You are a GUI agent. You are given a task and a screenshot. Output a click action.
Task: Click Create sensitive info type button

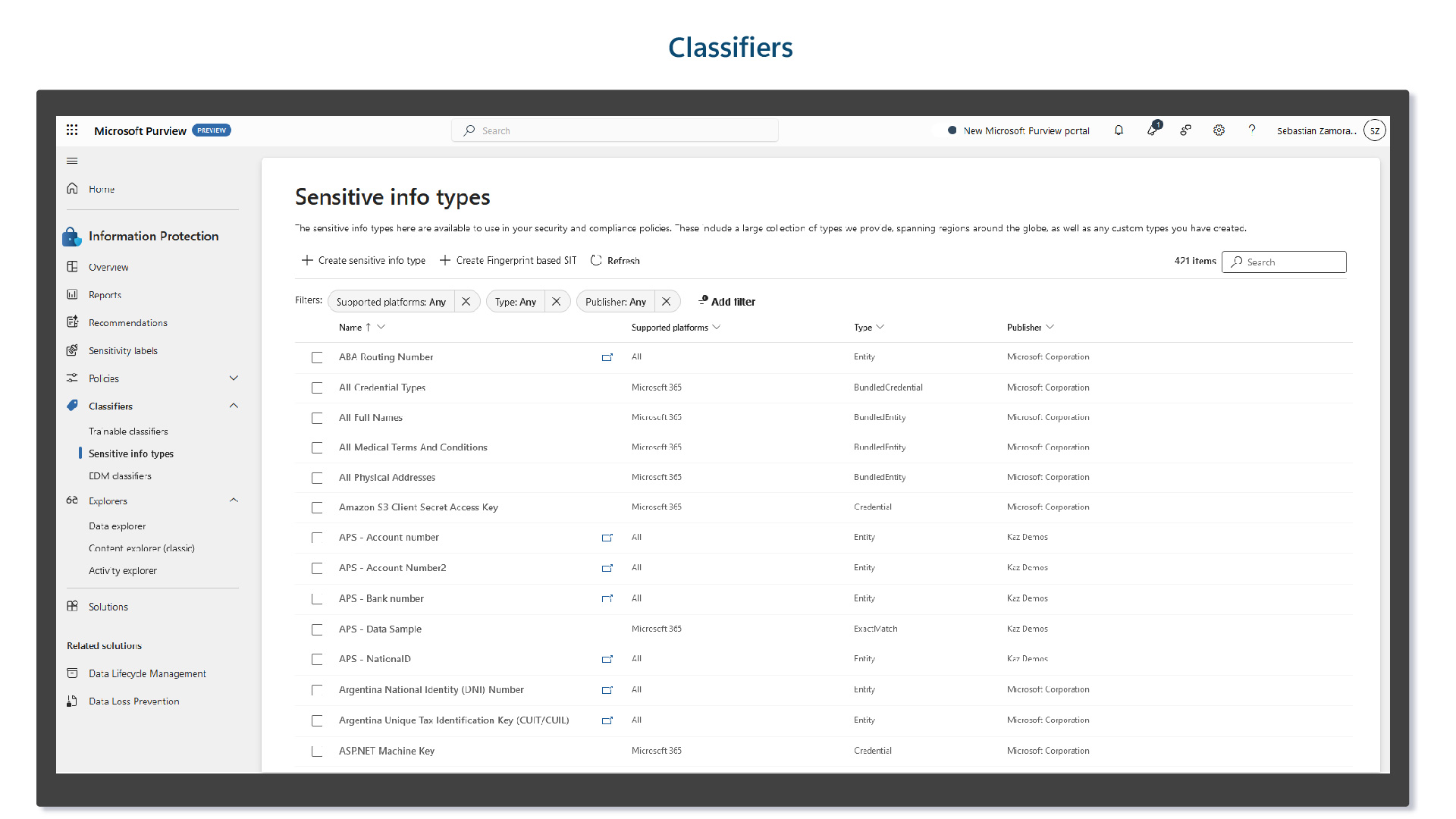coord(364,260)
